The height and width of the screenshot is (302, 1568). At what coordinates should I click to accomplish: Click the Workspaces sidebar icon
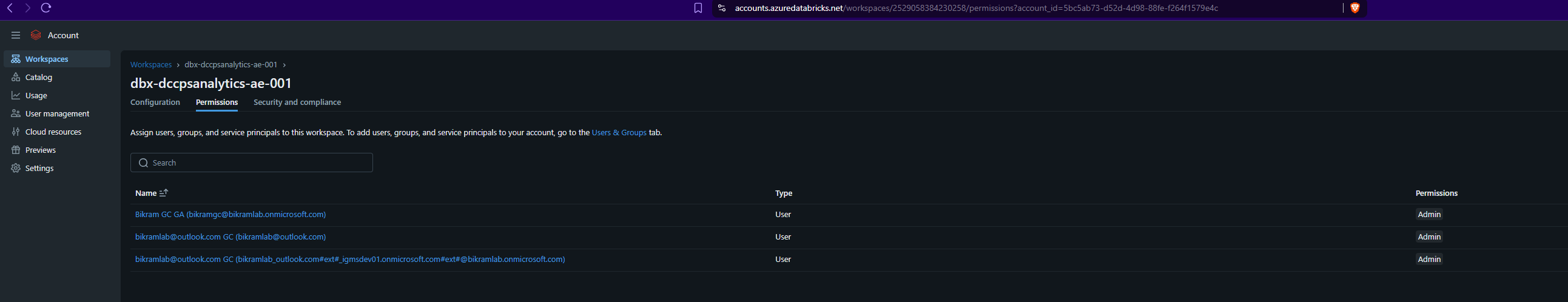point(16,59)
